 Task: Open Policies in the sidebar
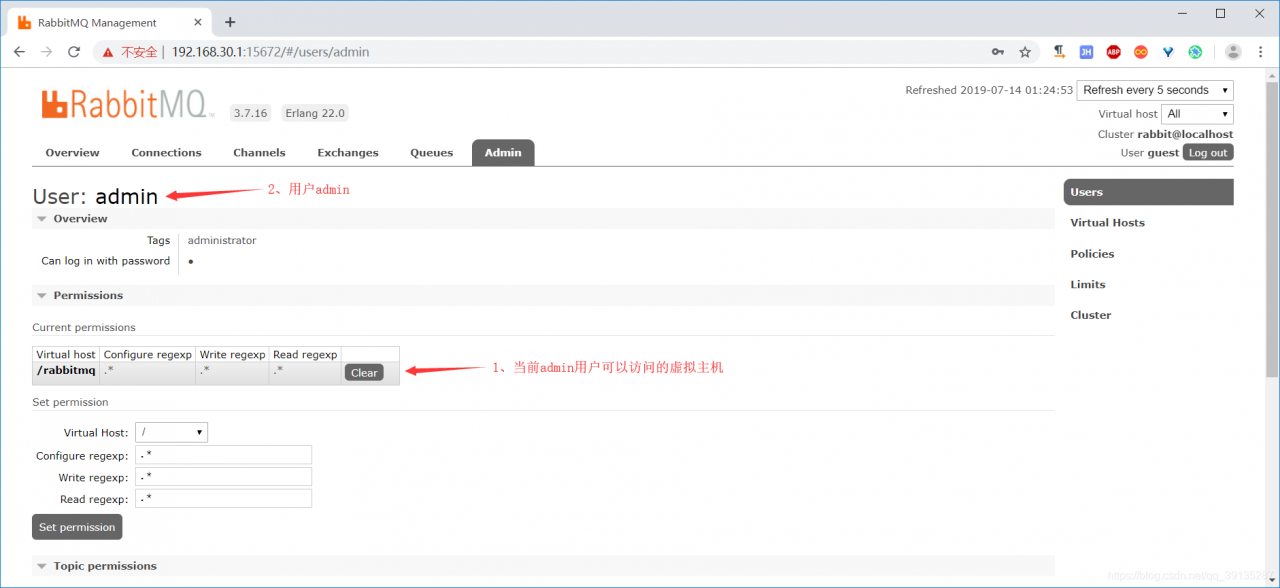[x=1092, y=254]
